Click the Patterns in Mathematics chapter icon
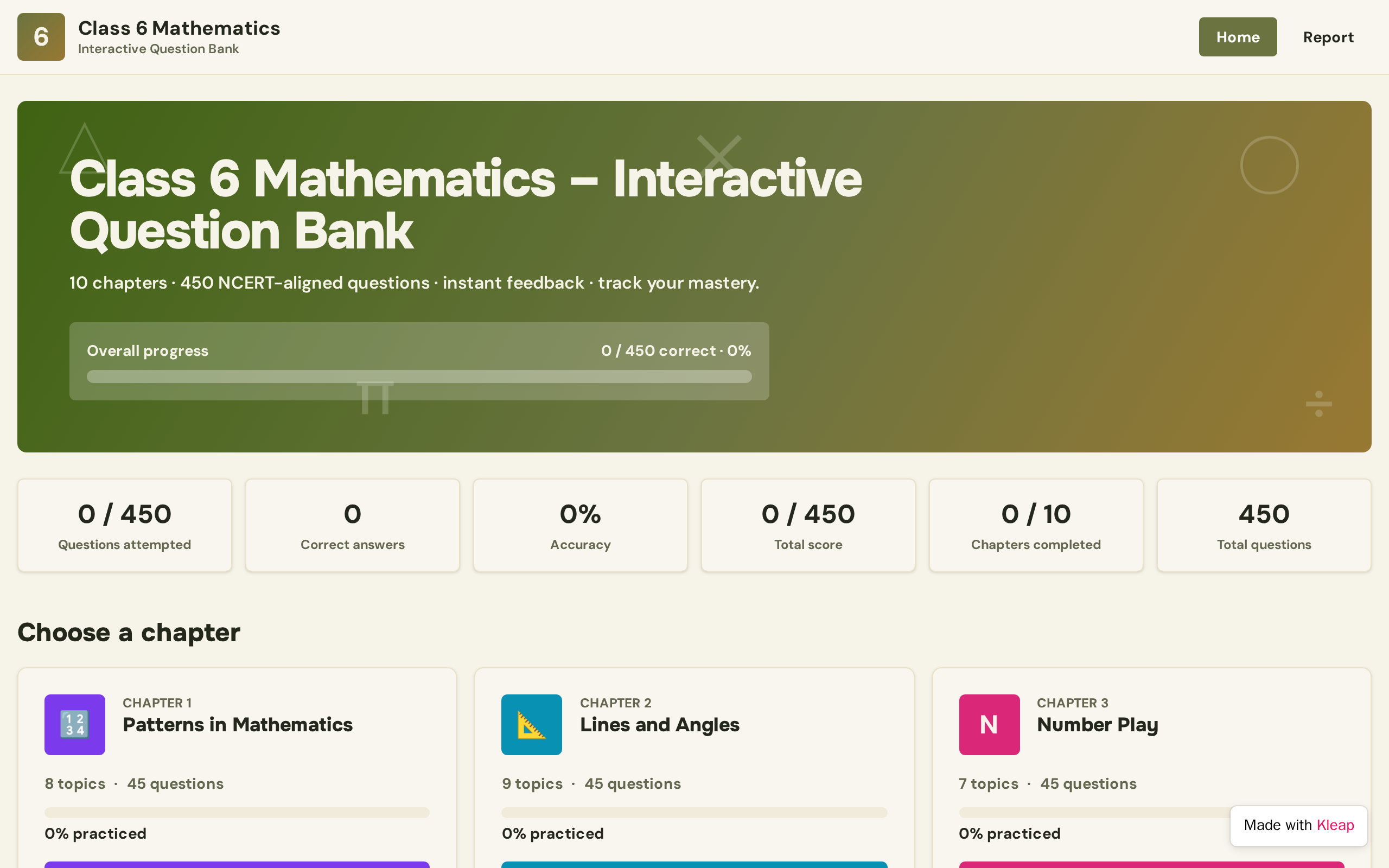Screen dimensions: 1389x868 point(75,724)
